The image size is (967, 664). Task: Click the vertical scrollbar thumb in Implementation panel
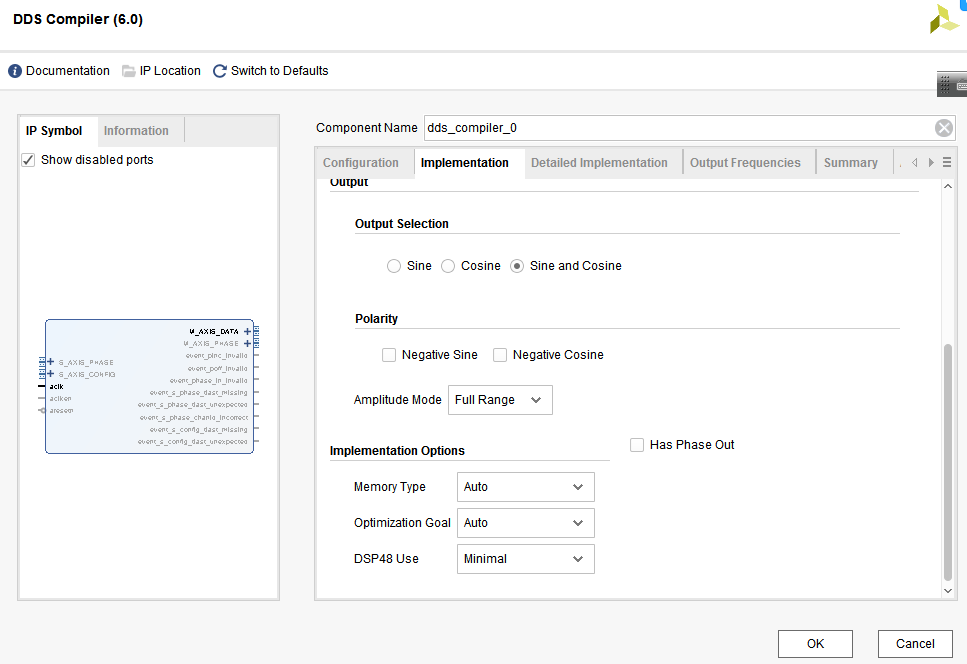(948, 462)
